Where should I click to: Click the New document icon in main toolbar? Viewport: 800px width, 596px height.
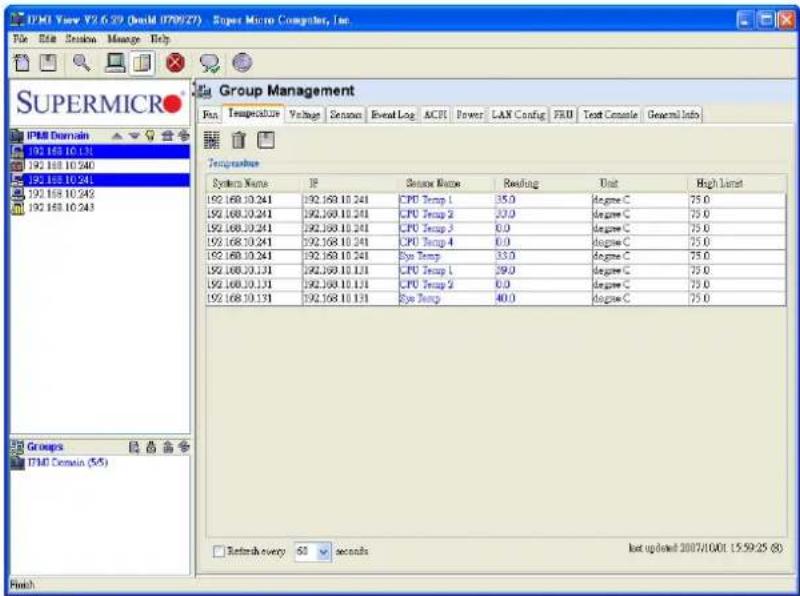pyautogui.click(x=22, y=63)
